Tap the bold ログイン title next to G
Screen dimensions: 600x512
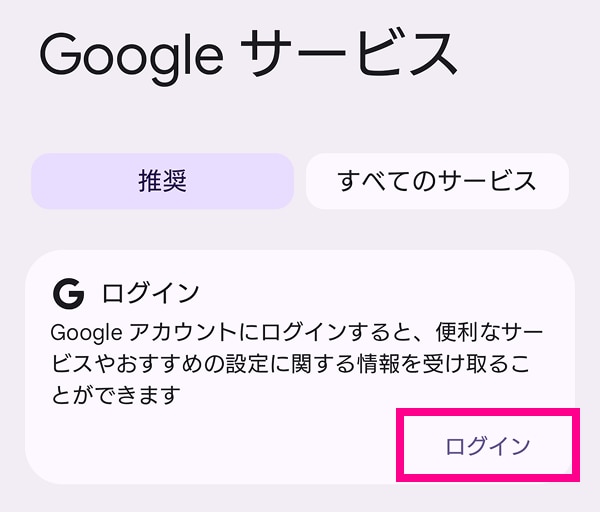[151, 294]
